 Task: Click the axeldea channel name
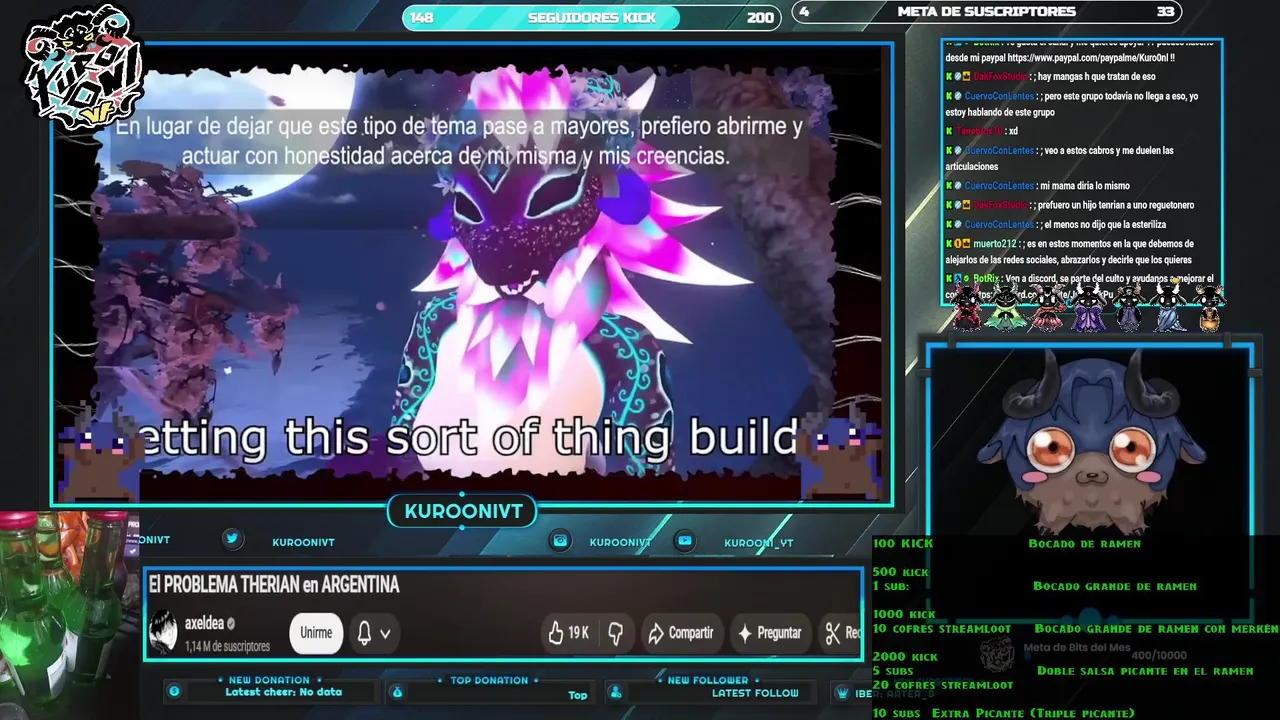coord(204,623)
